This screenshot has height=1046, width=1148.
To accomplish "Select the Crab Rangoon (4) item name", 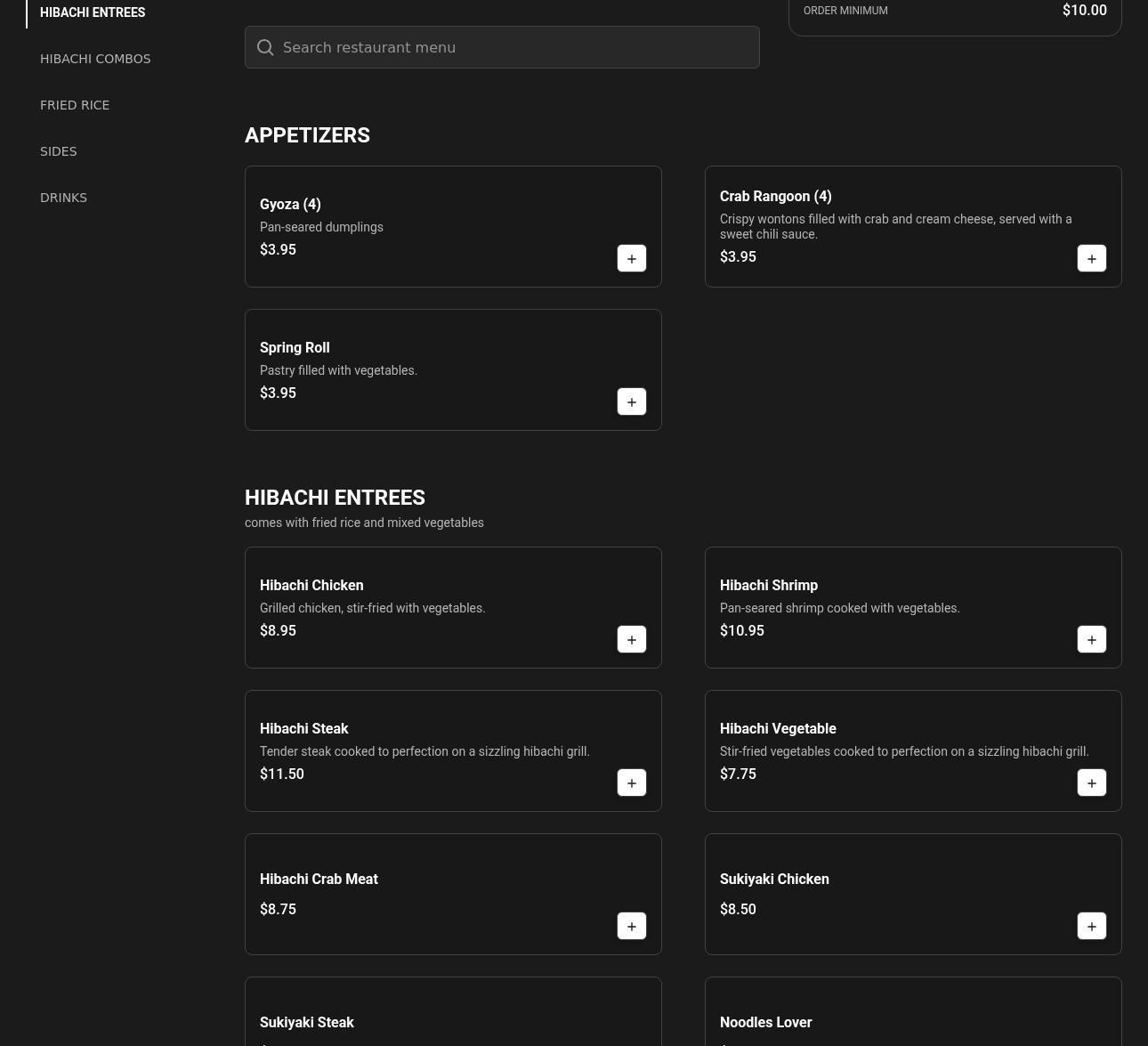I will point(775,197).
